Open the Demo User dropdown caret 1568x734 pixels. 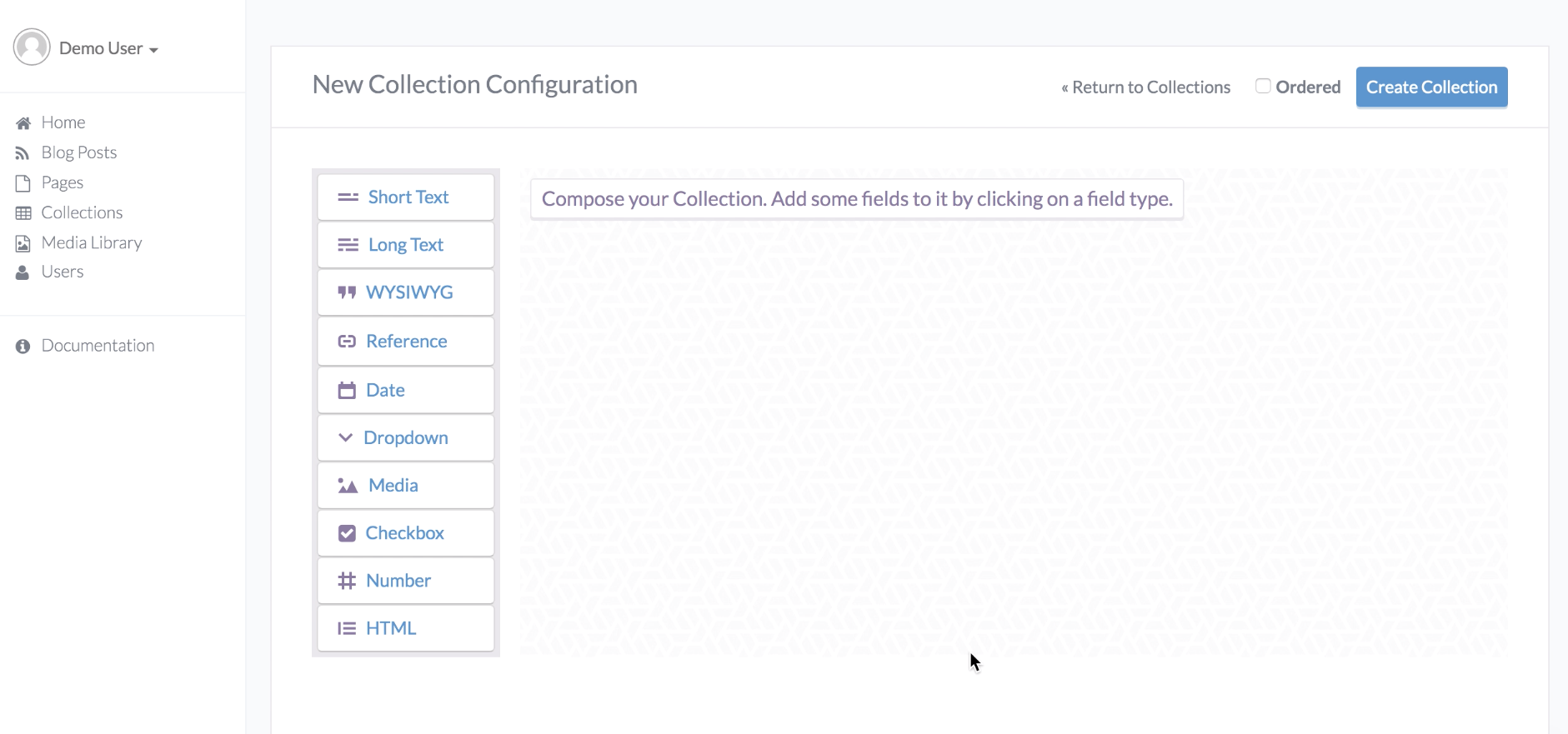tap(153, 50)
